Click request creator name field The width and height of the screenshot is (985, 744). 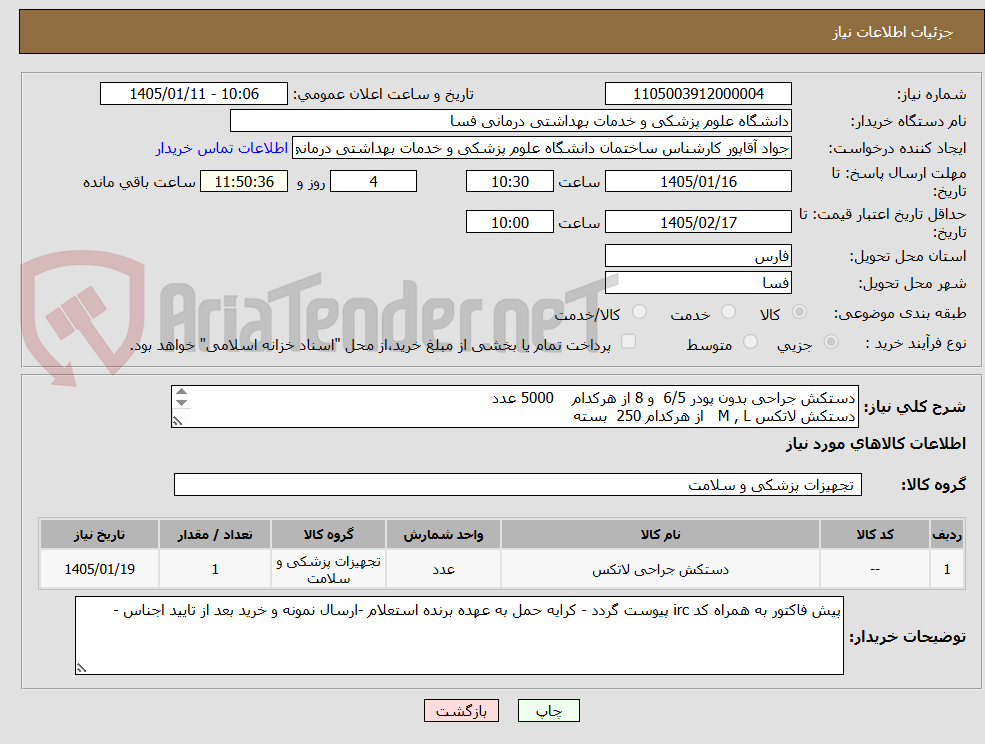[541, 148]
